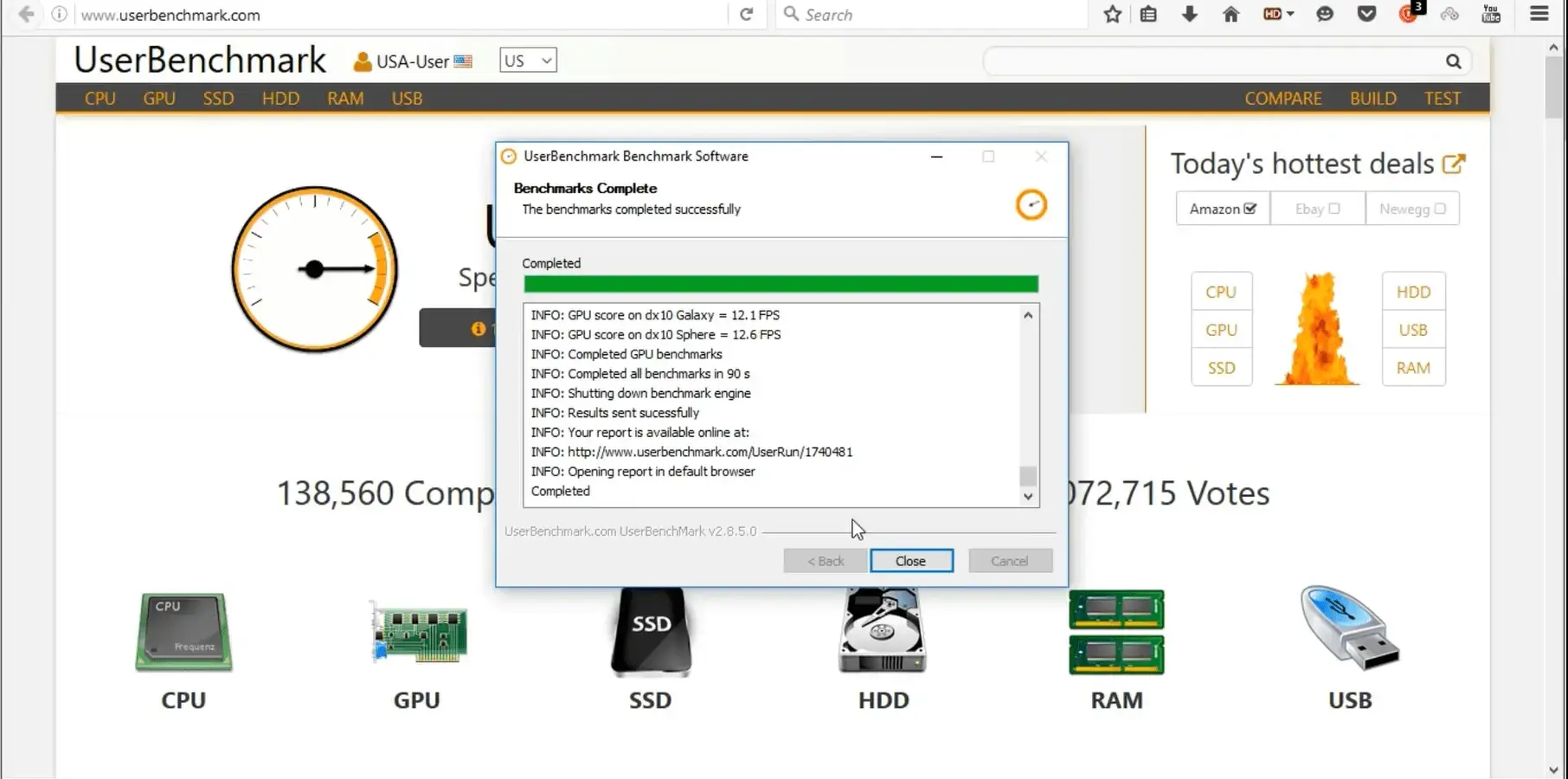Click the USA-User profile icon

(x=363, y=61)
